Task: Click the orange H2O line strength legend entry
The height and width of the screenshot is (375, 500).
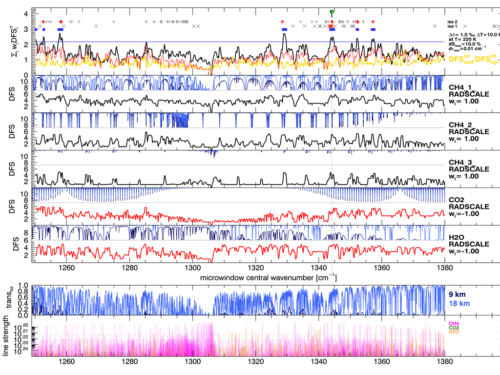Action: (x=454, y=332)
